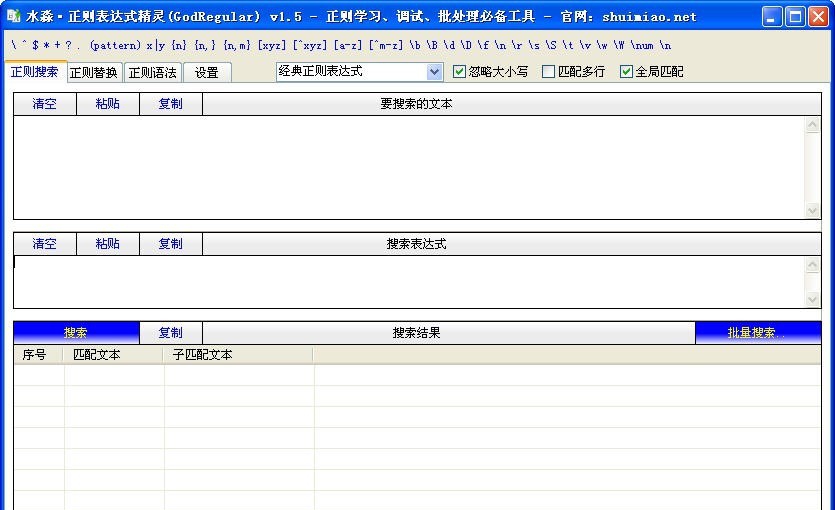This screenshot has height=510, width=835.
Task: Click 清空 for 搜索表达式
Action: click(45, 244)
